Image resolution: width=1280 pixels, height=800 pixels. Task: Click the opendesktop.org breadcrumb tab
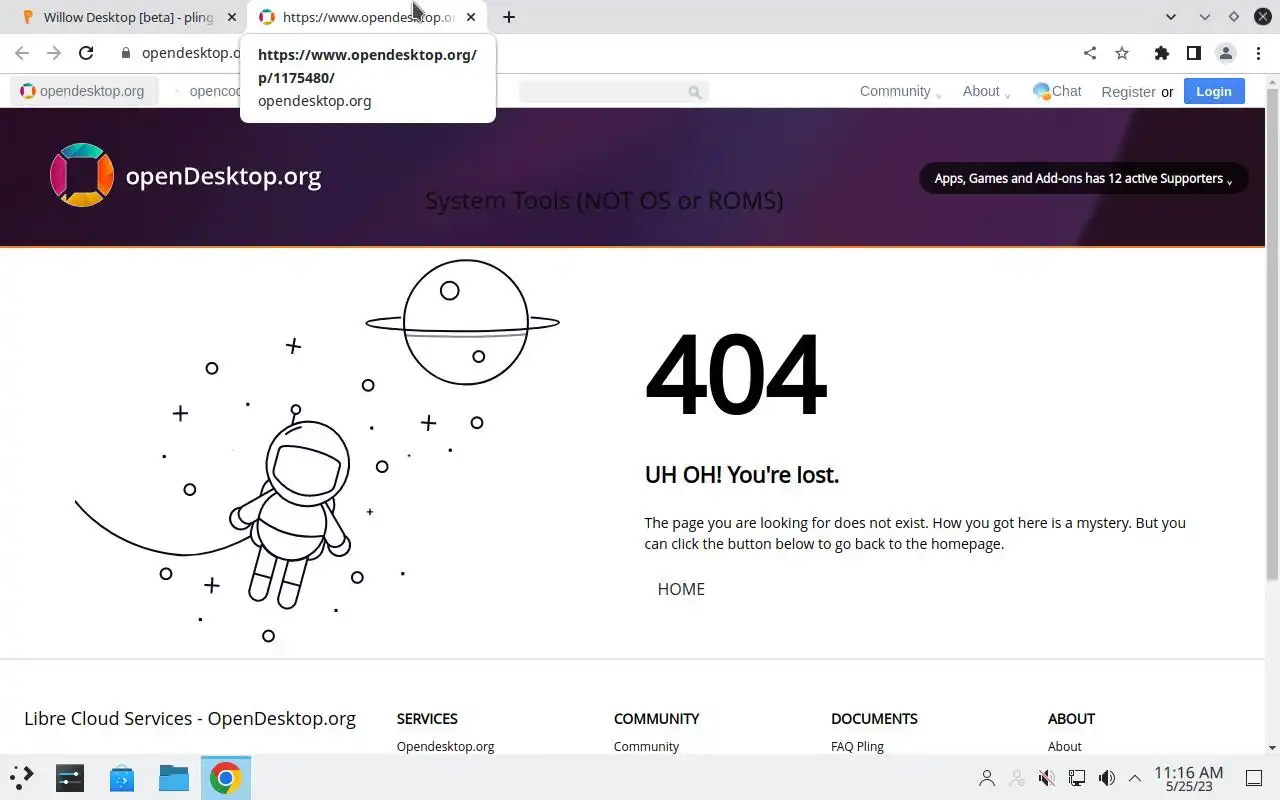[x=84, y=91]
